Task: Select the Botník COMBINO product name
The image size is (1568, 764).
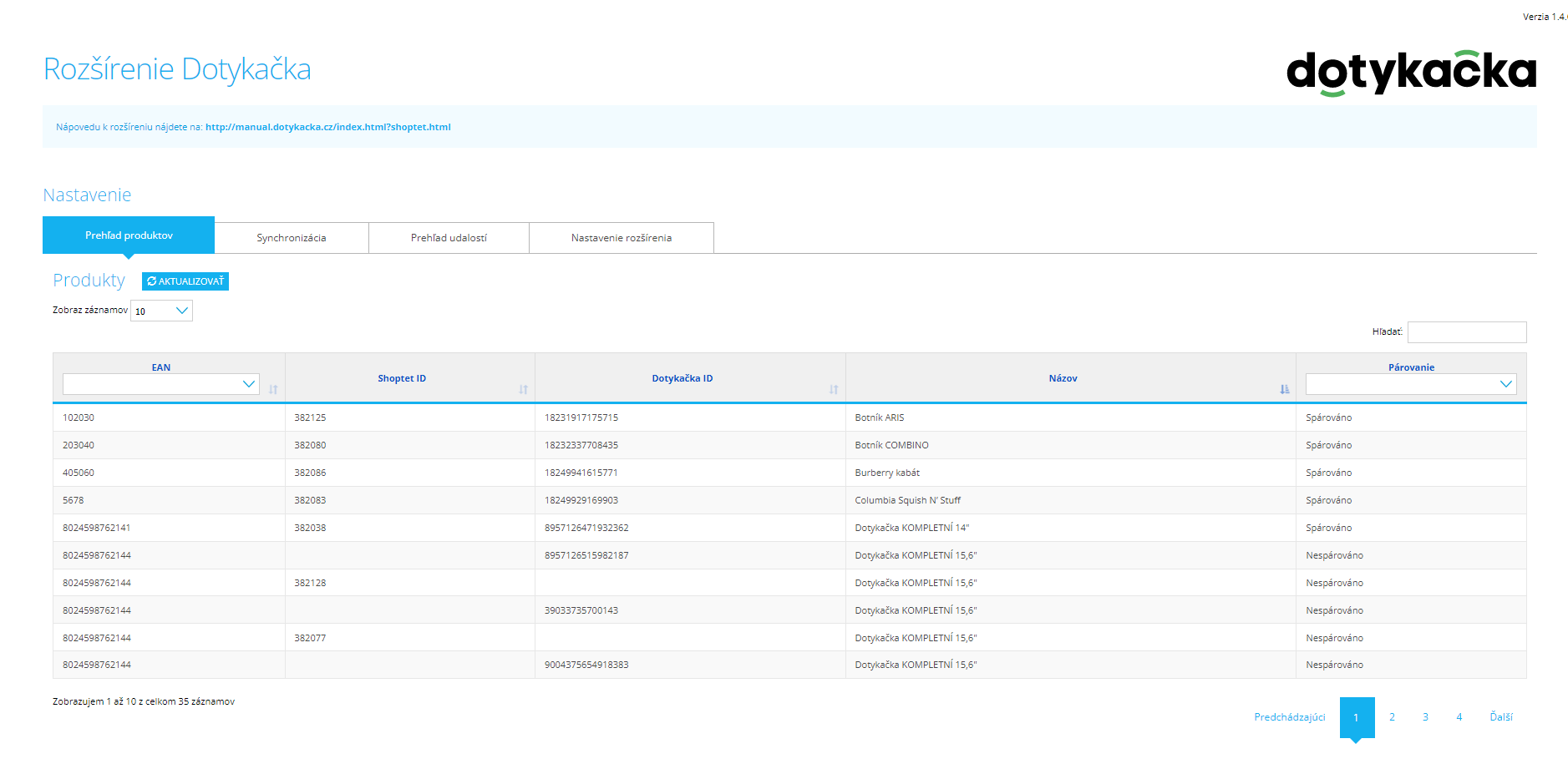Action: click(x=892, y=445)
